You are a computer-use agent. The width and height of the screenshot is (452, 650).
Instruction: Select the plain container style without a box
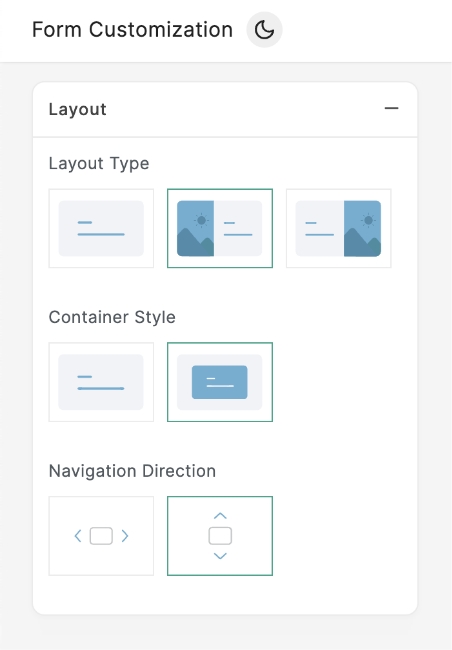click(101, 382)
